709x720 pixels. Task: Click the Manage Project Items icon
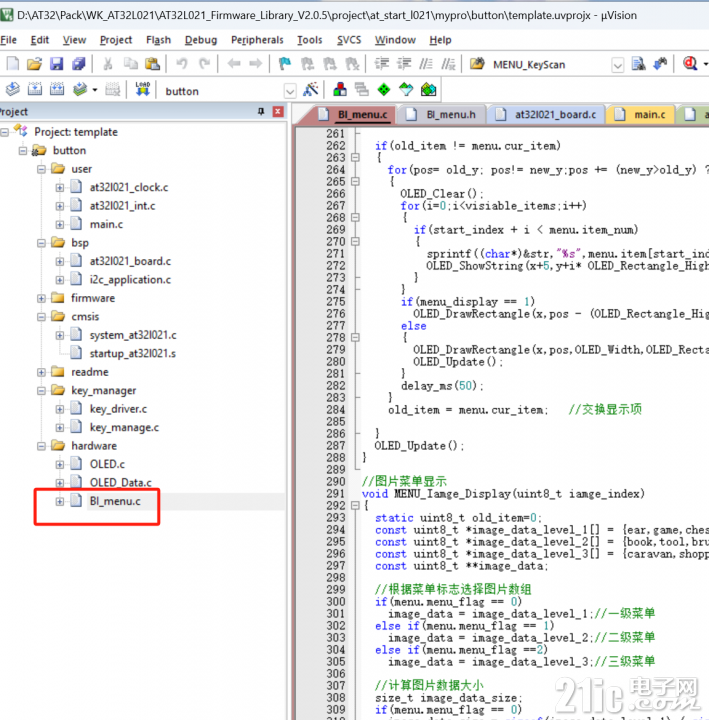[340, 90]
